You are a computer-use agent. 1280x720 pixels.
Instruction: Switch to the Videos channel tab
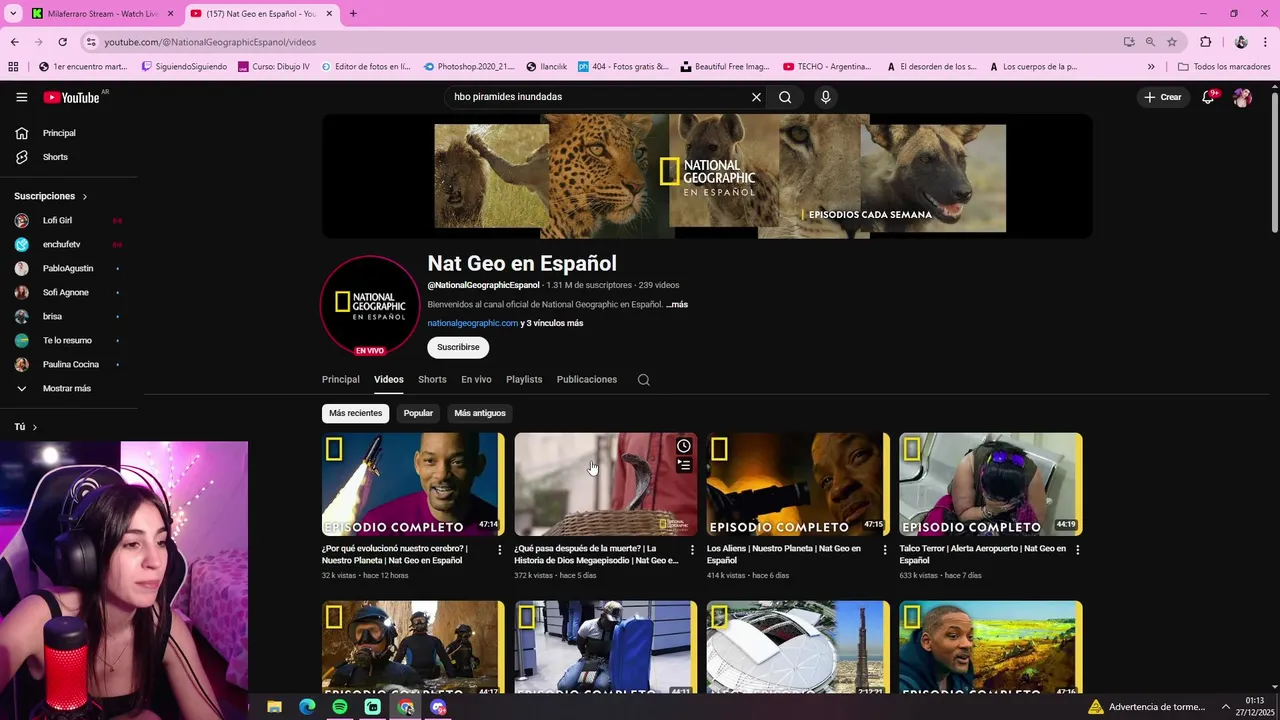(x=389, y=380)
